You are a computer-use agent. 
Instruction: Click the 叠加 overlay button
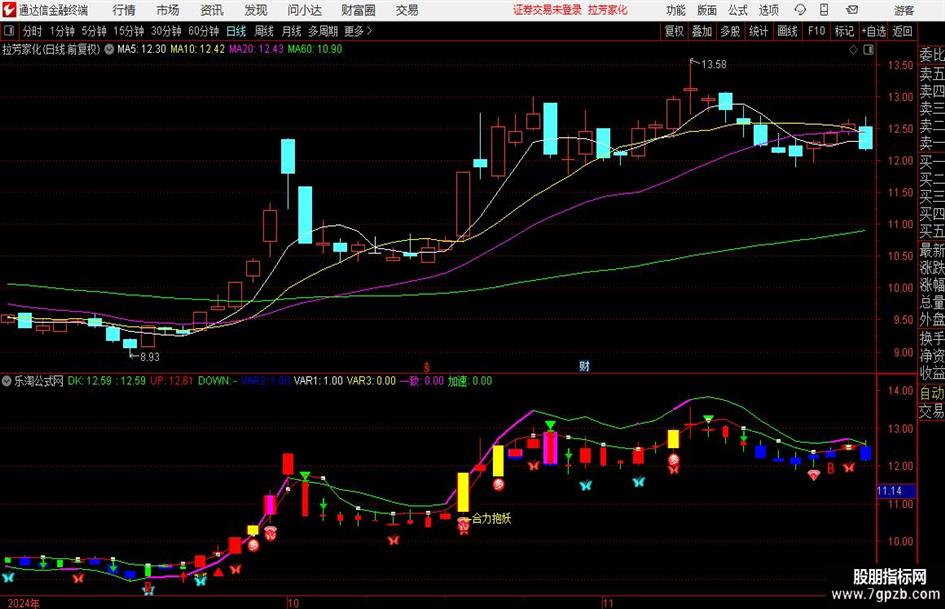tap(702, 31)
